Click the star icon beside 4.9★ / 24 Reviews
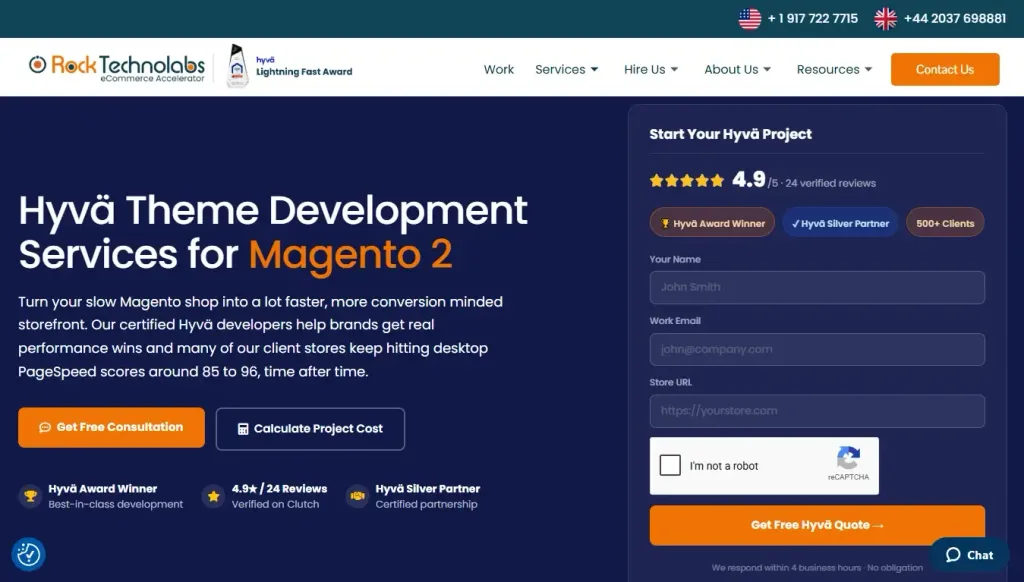This screenshot has width=1024, height=582. 213,496
